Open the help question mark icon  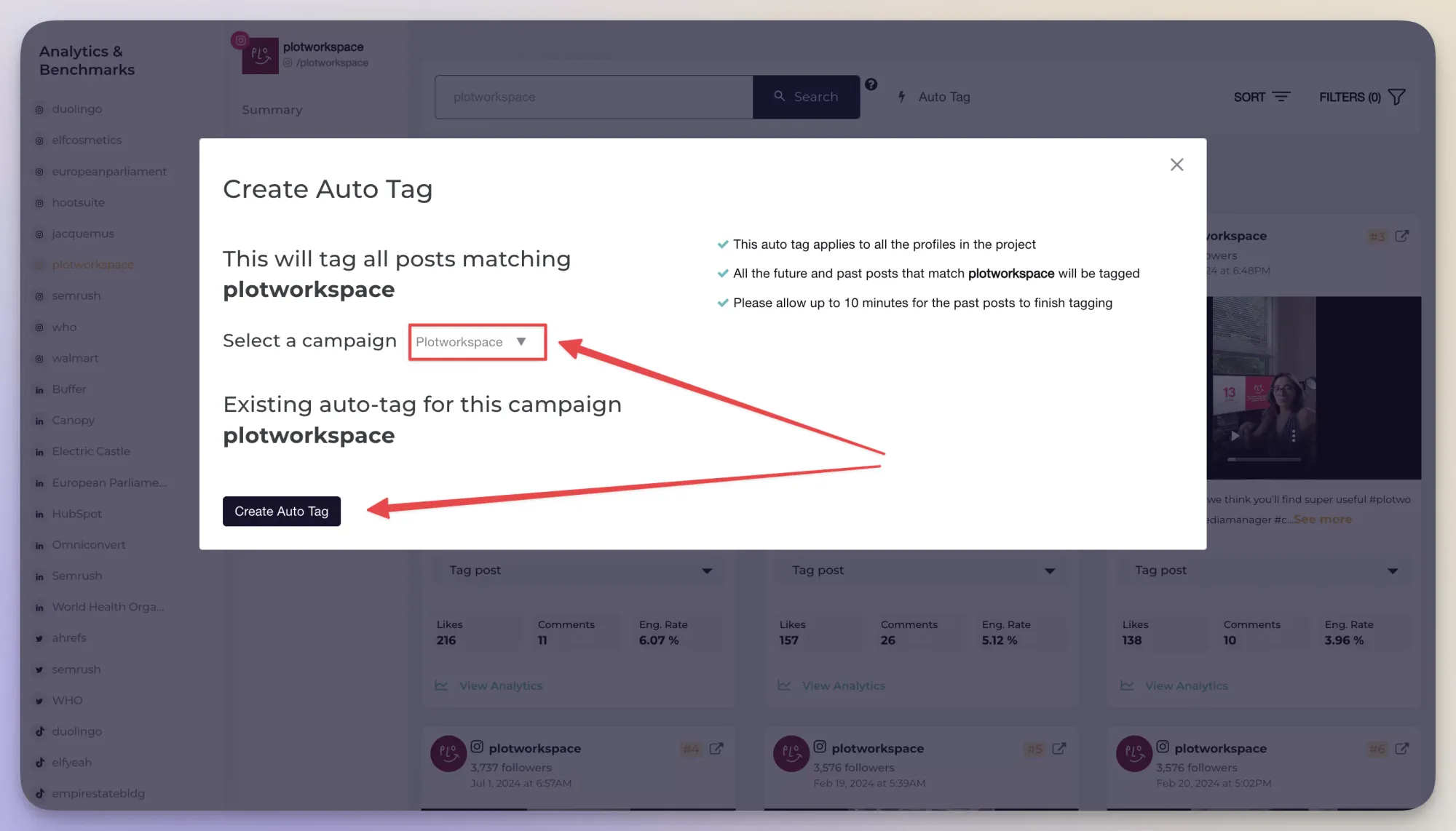click(x=871, y=84)
